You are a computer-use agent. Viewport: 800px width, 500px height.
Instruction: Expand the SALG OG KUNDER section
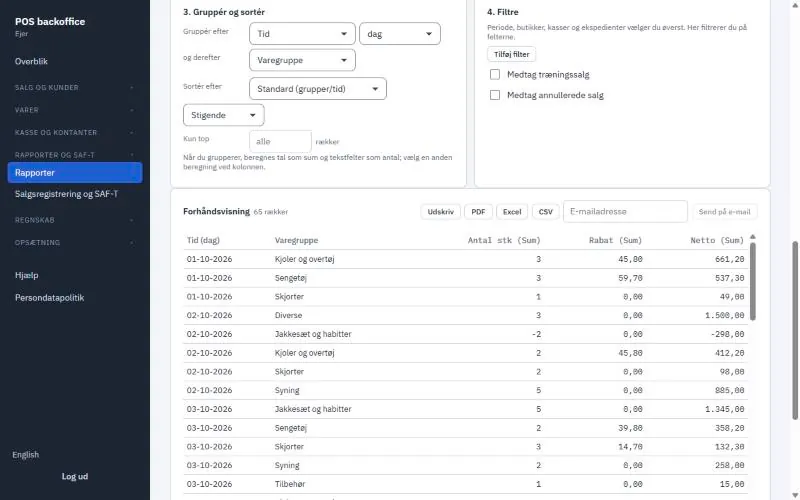pyautogui.click(x=74, y=87)
